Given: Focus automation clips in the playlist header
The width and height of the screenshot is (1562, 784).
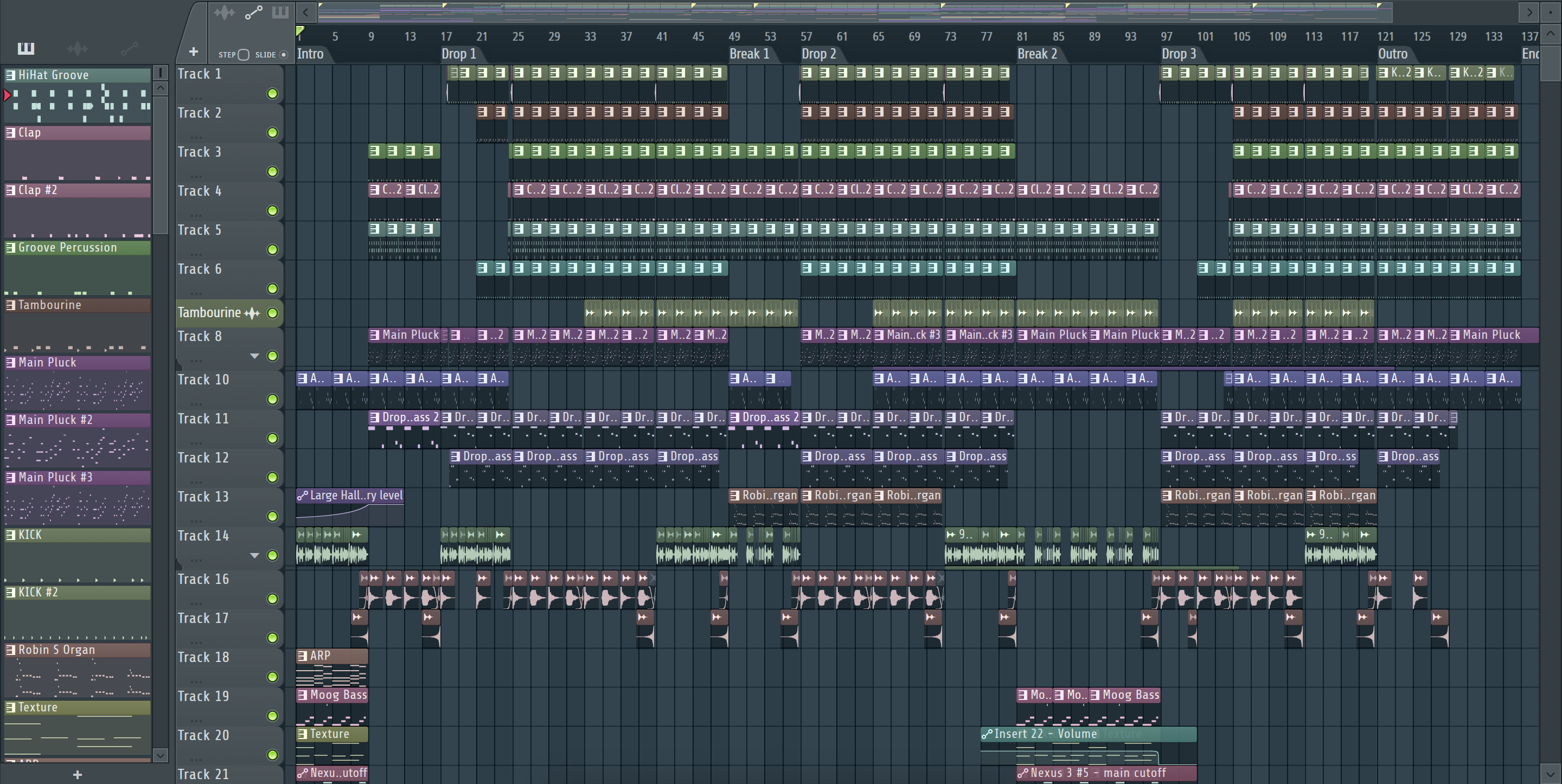Looking at the screenshot, I should coord(253,12).
